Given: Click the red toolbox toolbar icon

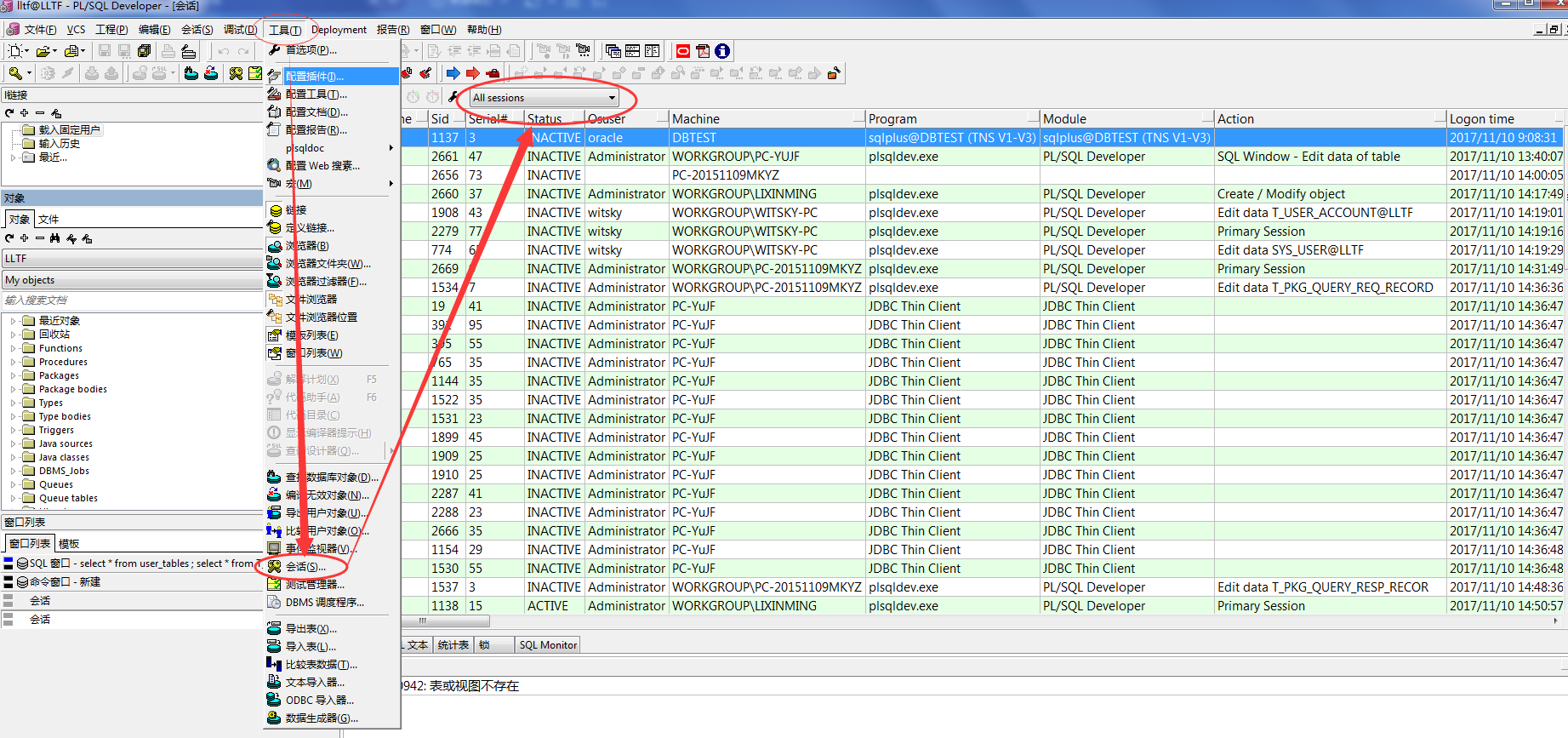Looking at the screenshot, I should coord(492,73).
